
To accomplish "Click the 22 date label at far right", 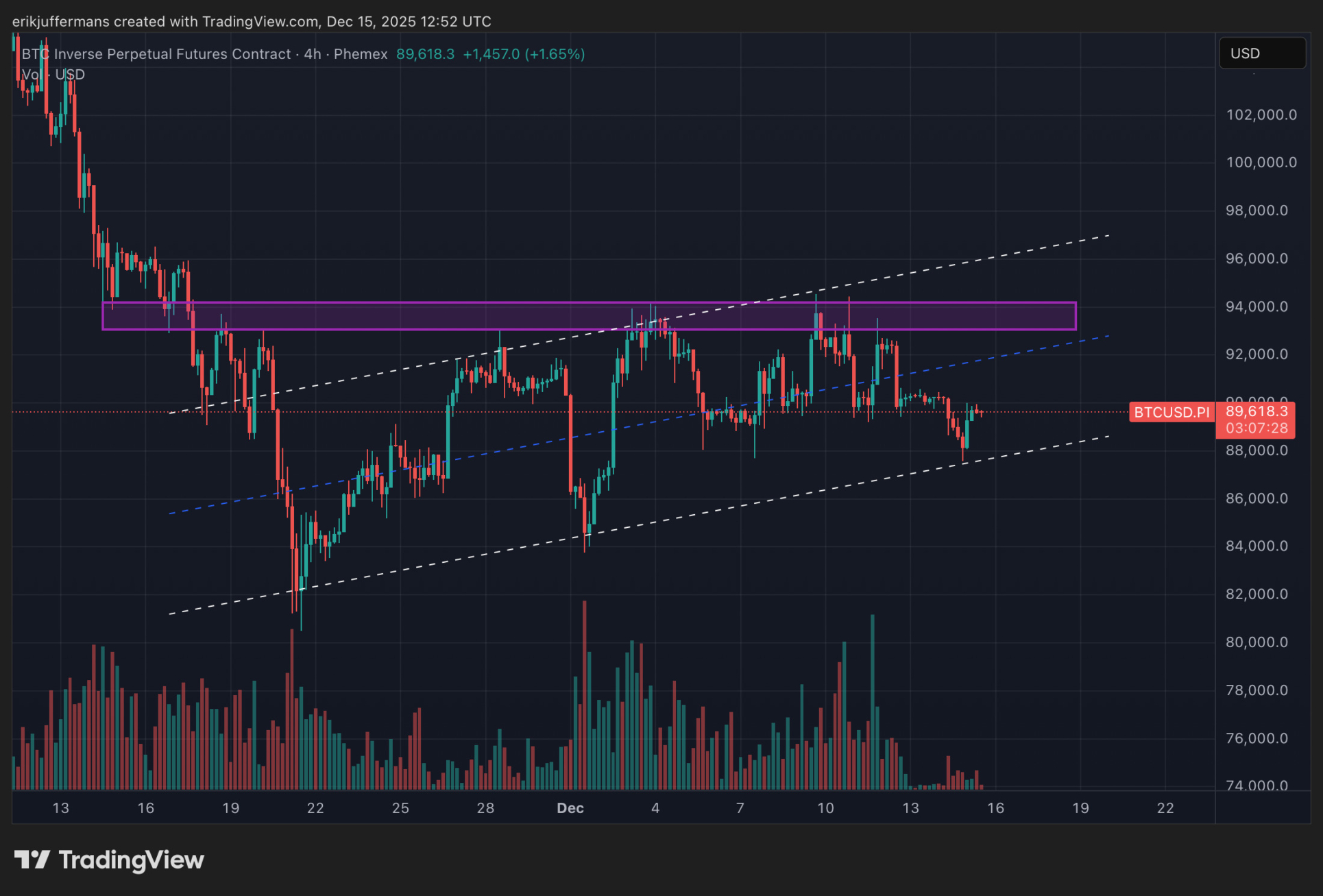I will [1165, 808].
